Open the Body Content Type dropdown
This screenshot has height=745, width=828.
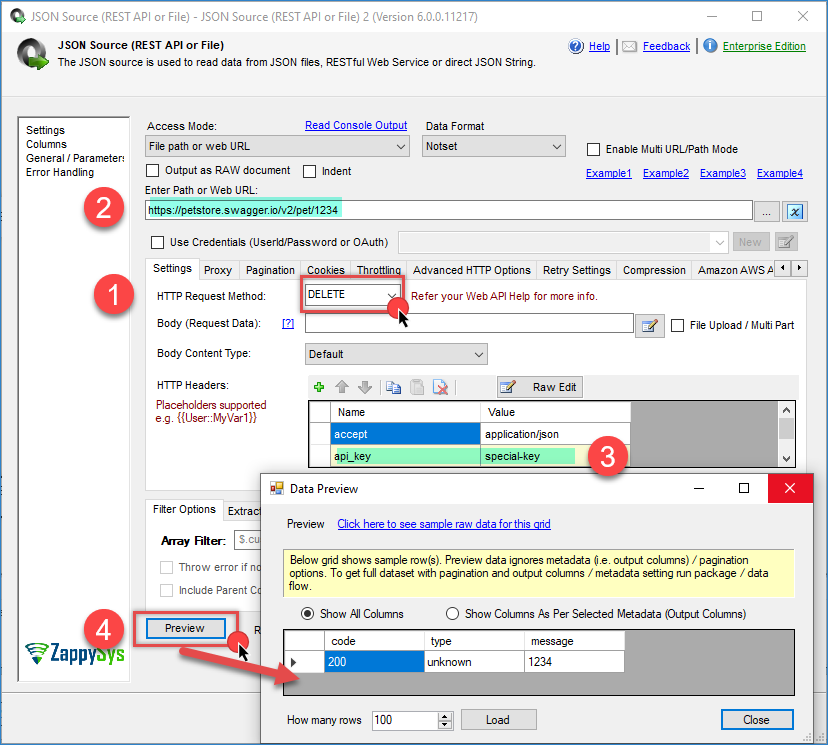click(x=395, y=354)
